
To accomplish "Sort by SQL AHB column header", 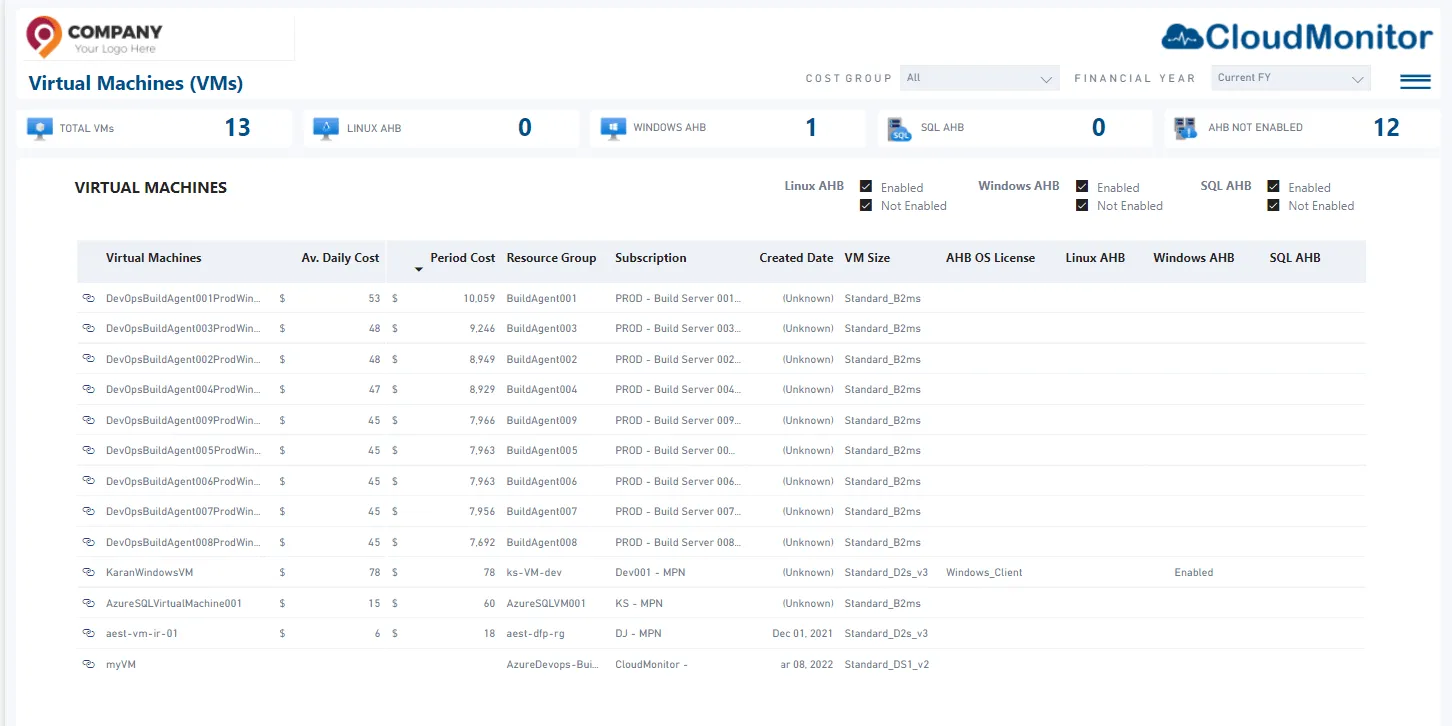I will 1295,258.
